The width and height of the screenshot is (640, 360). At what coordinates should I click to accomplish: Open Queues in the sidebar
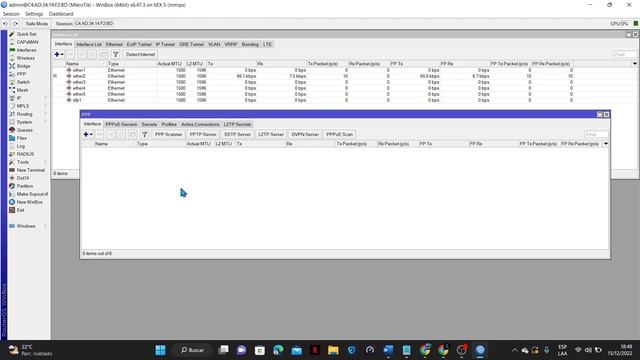[x=24, y=130]
